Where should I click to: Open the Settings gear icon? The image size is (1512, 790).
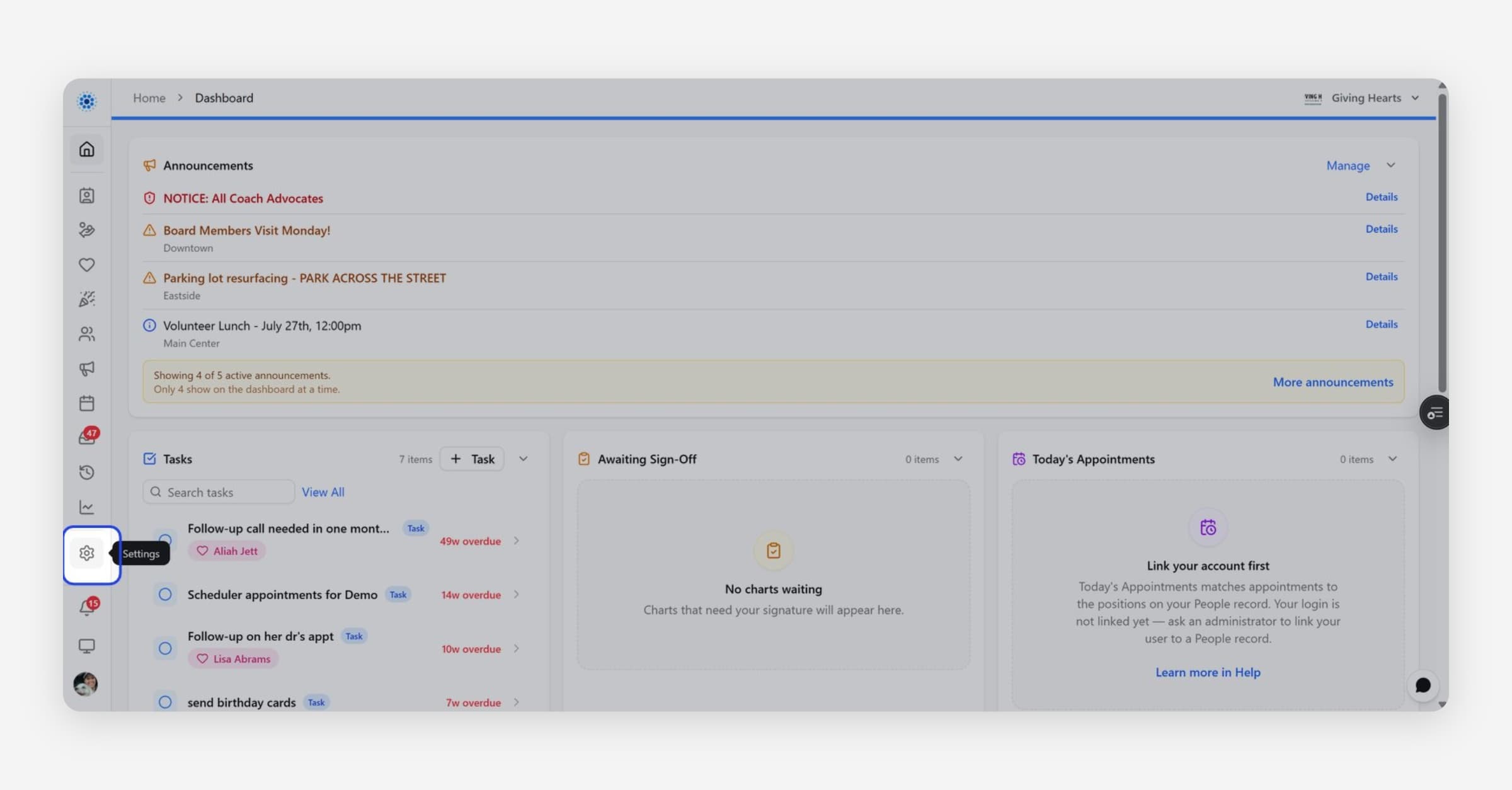tap(86, 553)
